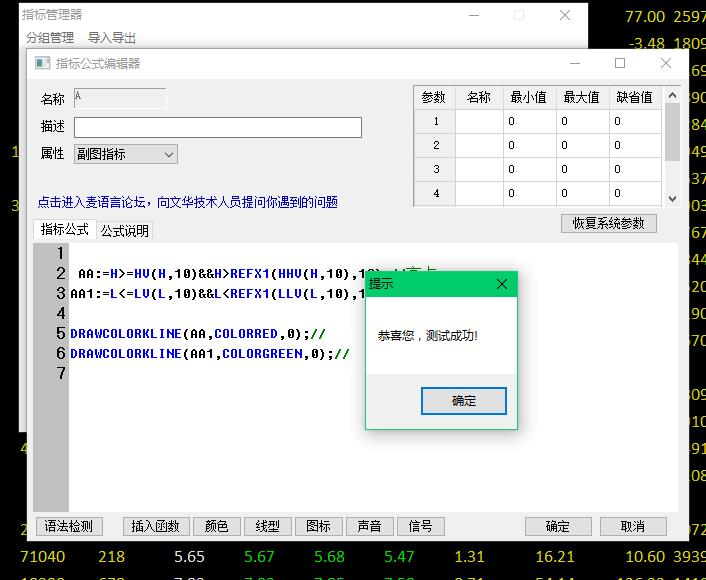Open the 分组管理 menu
The image size is (706, 580).
coord(50,38)
